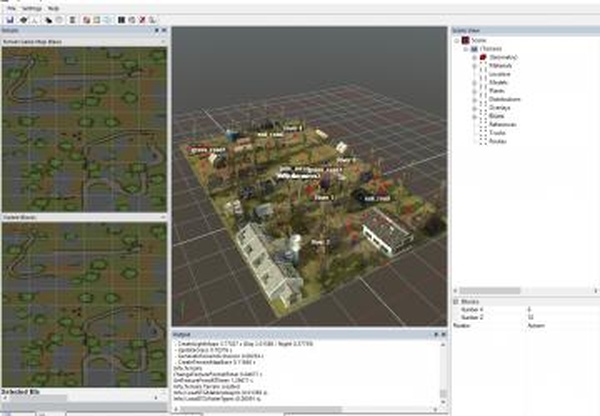Expand the Models node in the tree
Viewport: 600px width, 416px height.
(x=476, y=82)
